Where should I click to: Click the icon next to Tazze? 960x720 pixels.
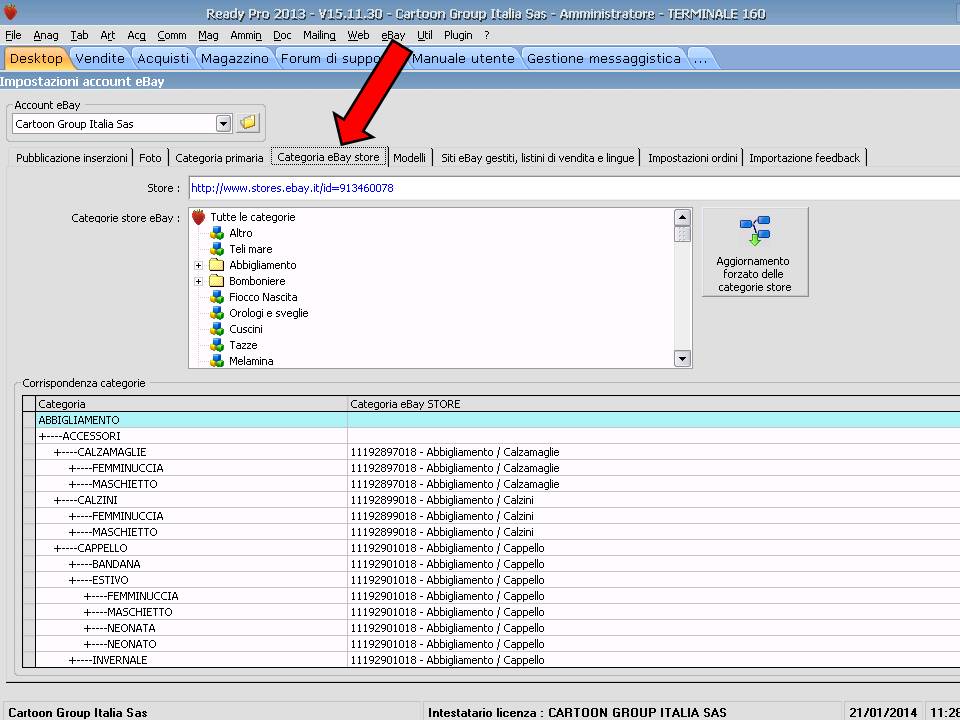point(217,345)
